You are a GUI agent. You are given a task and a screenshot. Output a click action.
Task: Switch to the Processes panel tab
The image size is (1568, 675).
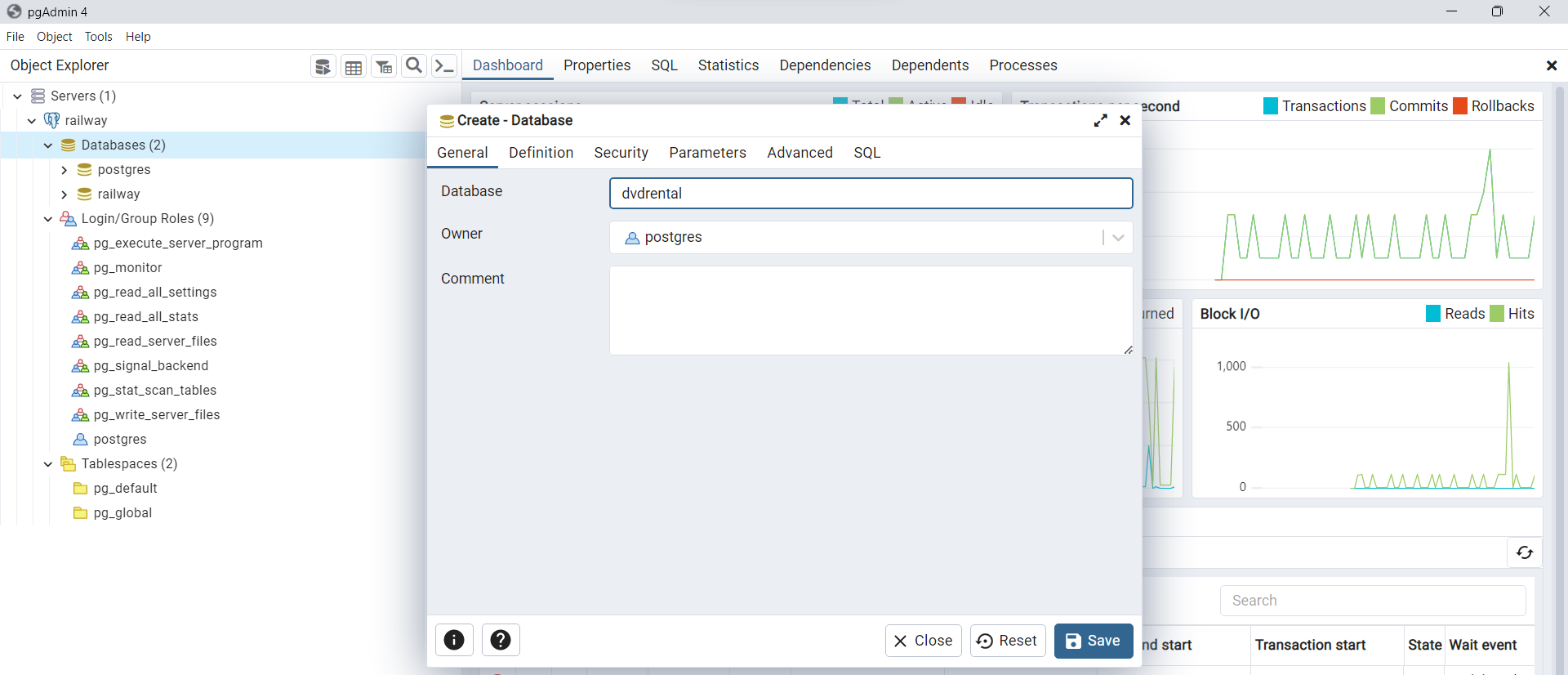[1023, 65]
